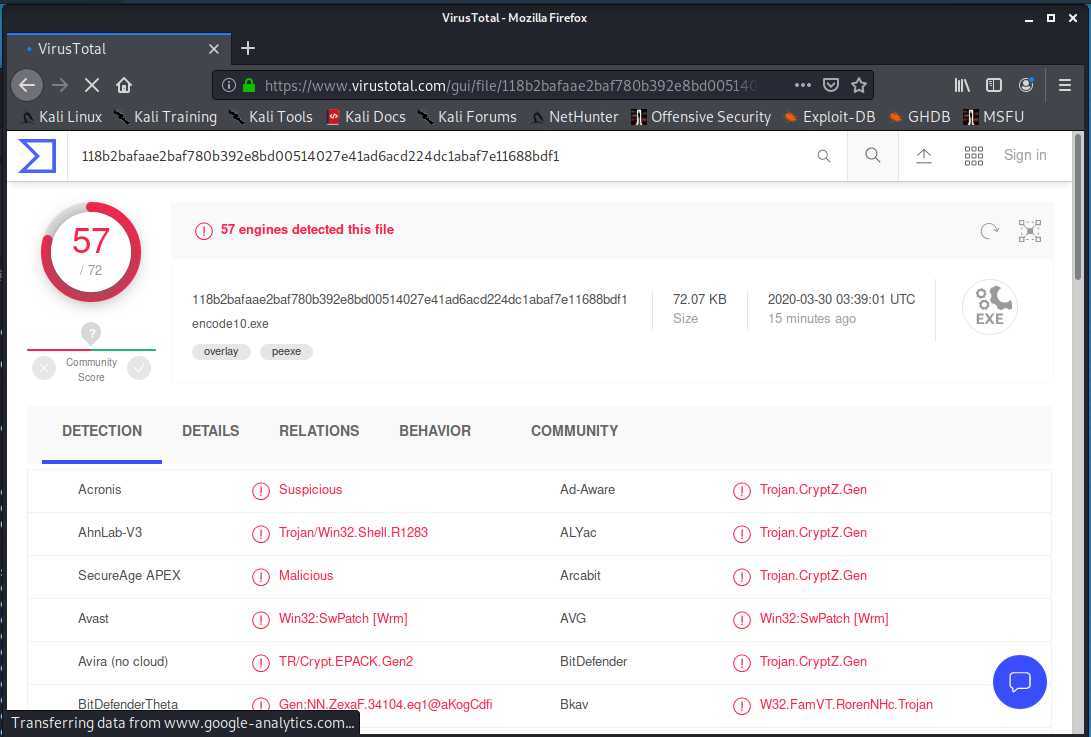Go back to the previous page
This screenshot has height=737, width=1091.
click(x=27, y=86)
